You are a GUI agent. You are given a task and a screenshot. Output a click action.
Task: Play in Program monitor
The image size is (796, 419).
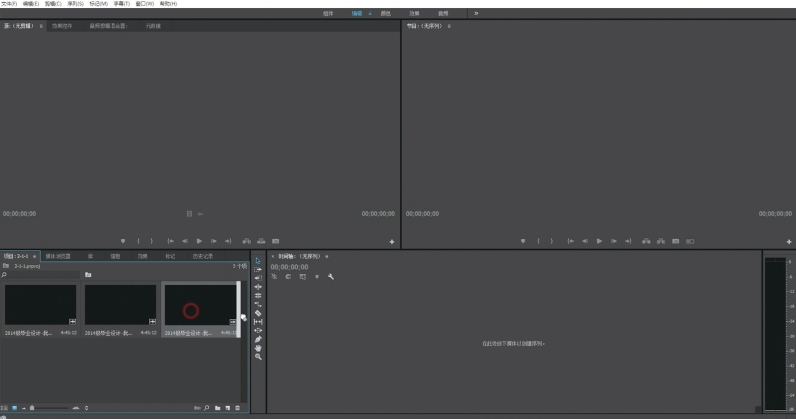click(600, 241)
